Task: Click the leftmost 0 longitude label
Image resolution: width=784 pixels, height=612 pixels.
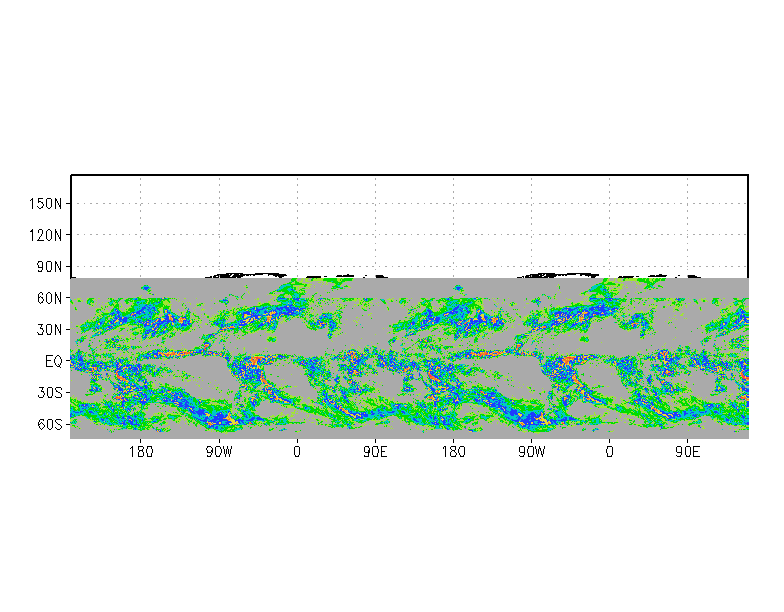Action: (x=297, y=452)
